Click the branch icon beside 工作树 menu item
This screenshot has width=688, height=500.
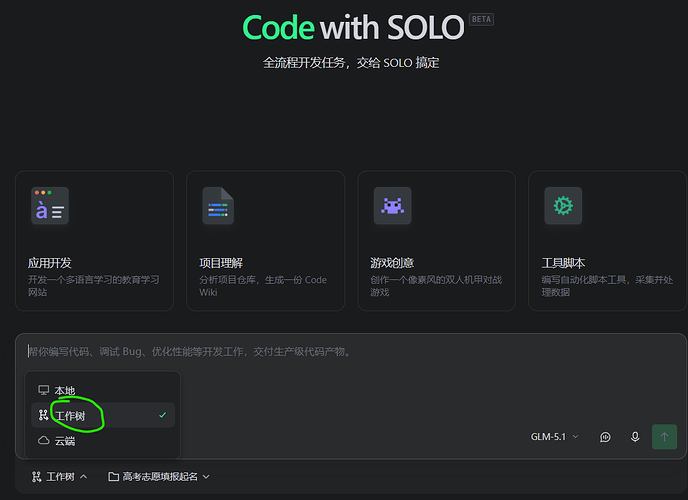43,415
